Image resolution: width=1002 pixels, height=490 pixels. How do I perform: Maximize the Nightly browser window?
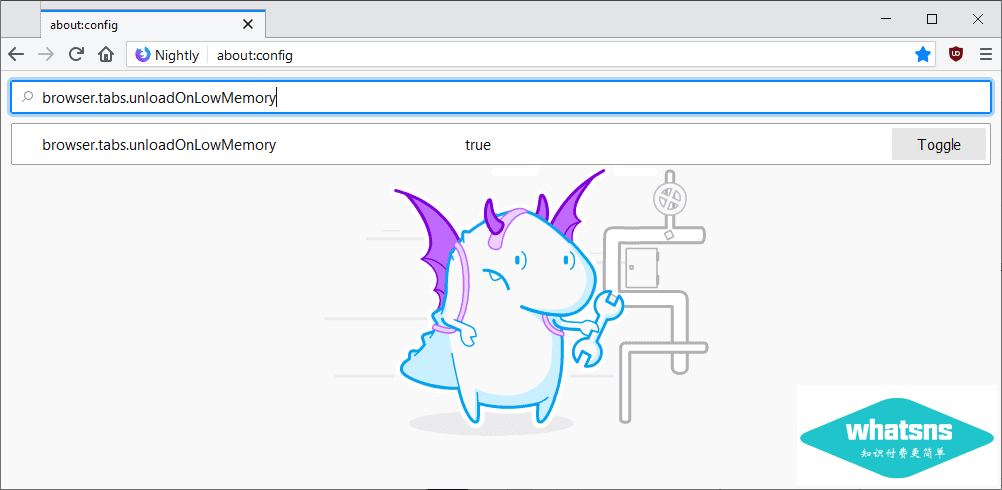point(932,19)
